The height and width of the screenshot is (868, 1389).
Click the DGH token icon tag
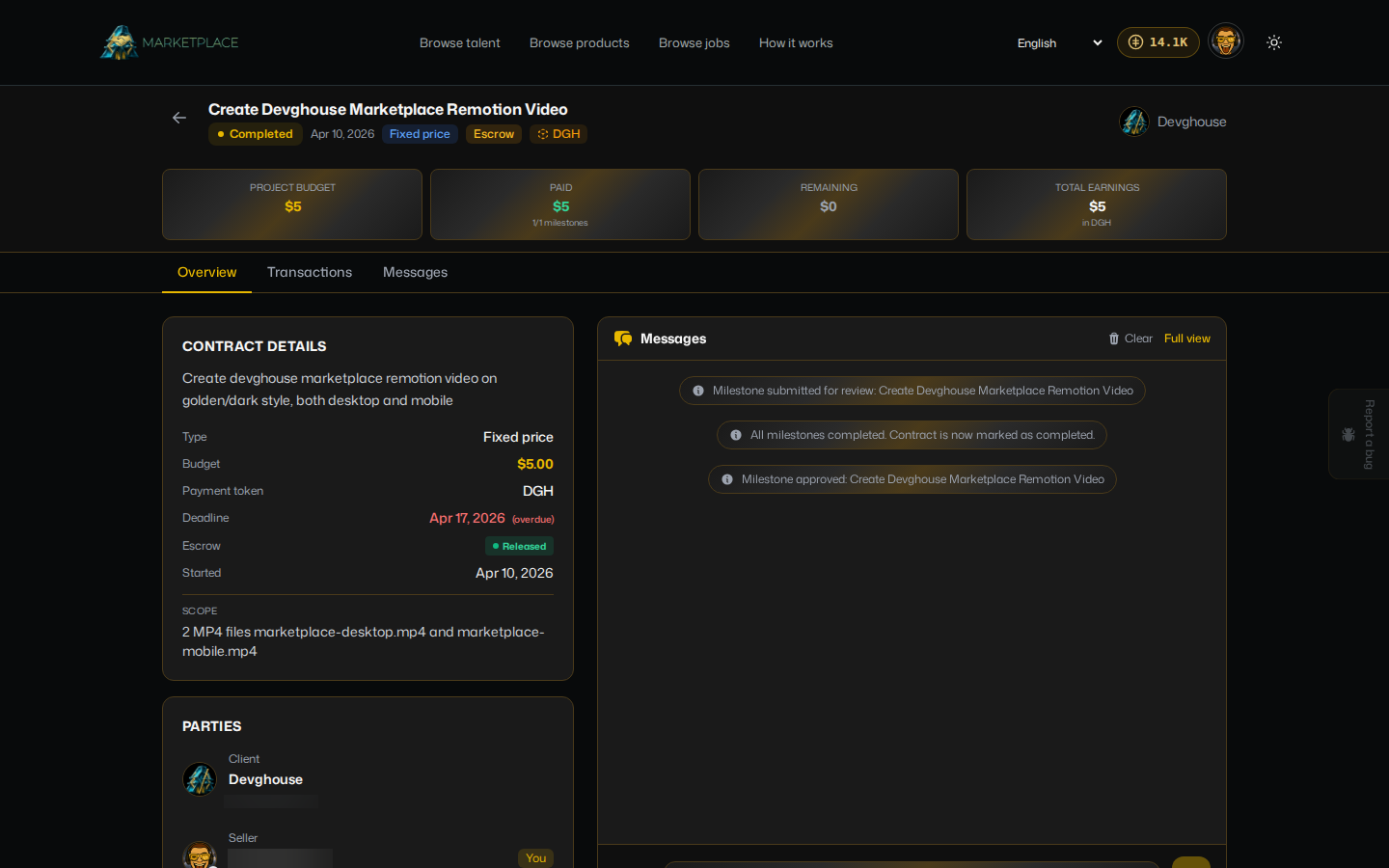(x=558, y=134)
